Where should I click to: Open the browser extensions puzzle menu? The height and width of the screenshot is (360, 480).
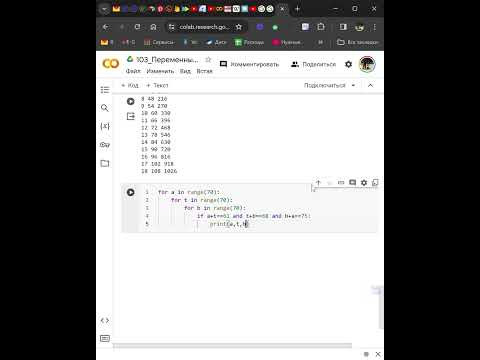(x=321, y=27)
